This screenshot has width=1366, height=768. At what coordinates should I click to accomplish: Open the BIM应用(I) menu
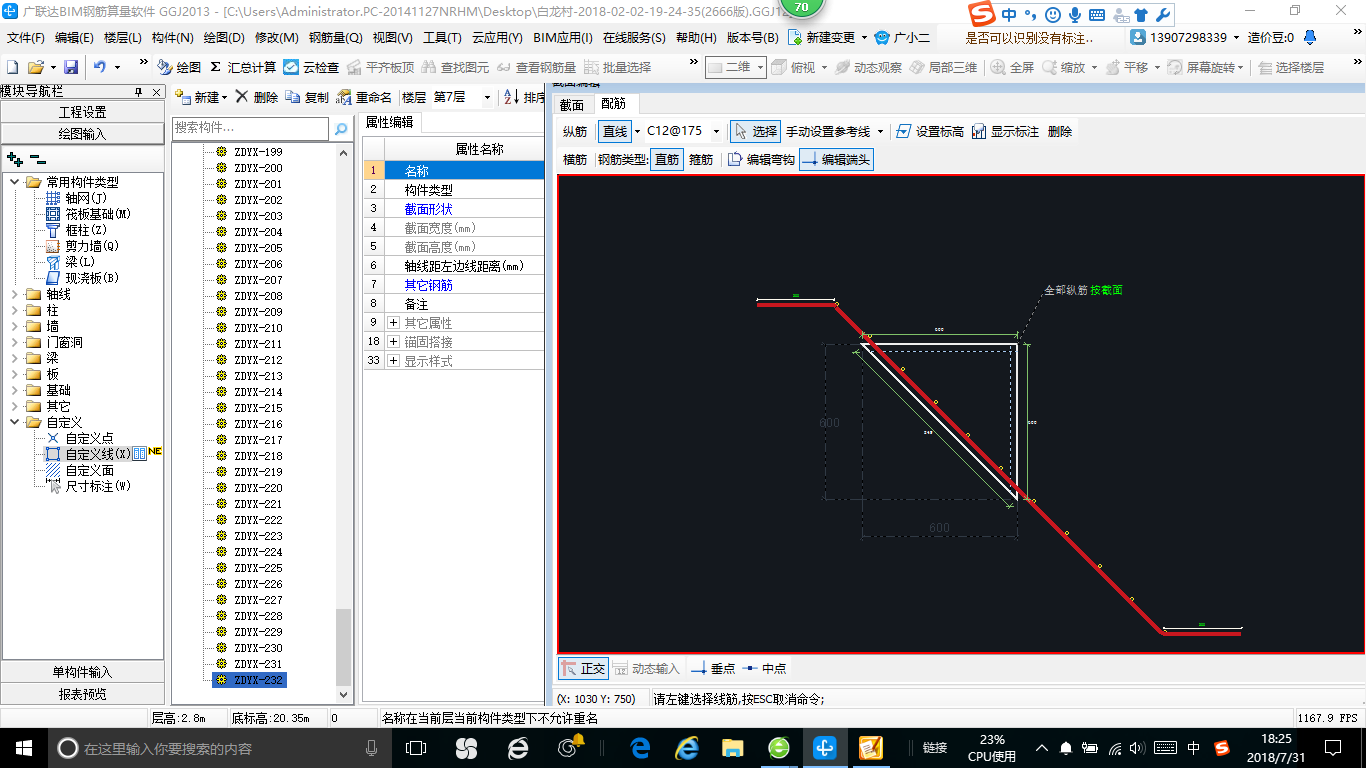563,37
